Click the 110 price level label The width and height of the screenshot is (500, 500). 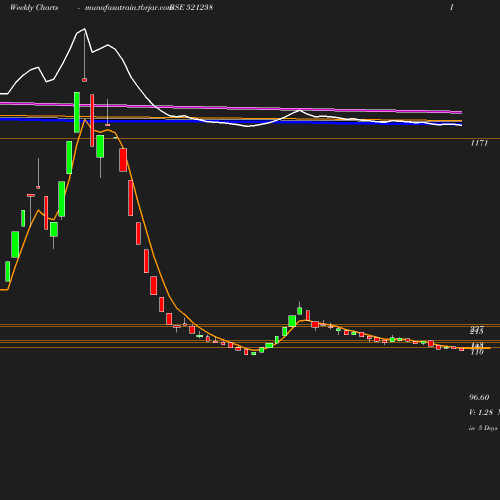pyautogui.click(x=477, y=352)
